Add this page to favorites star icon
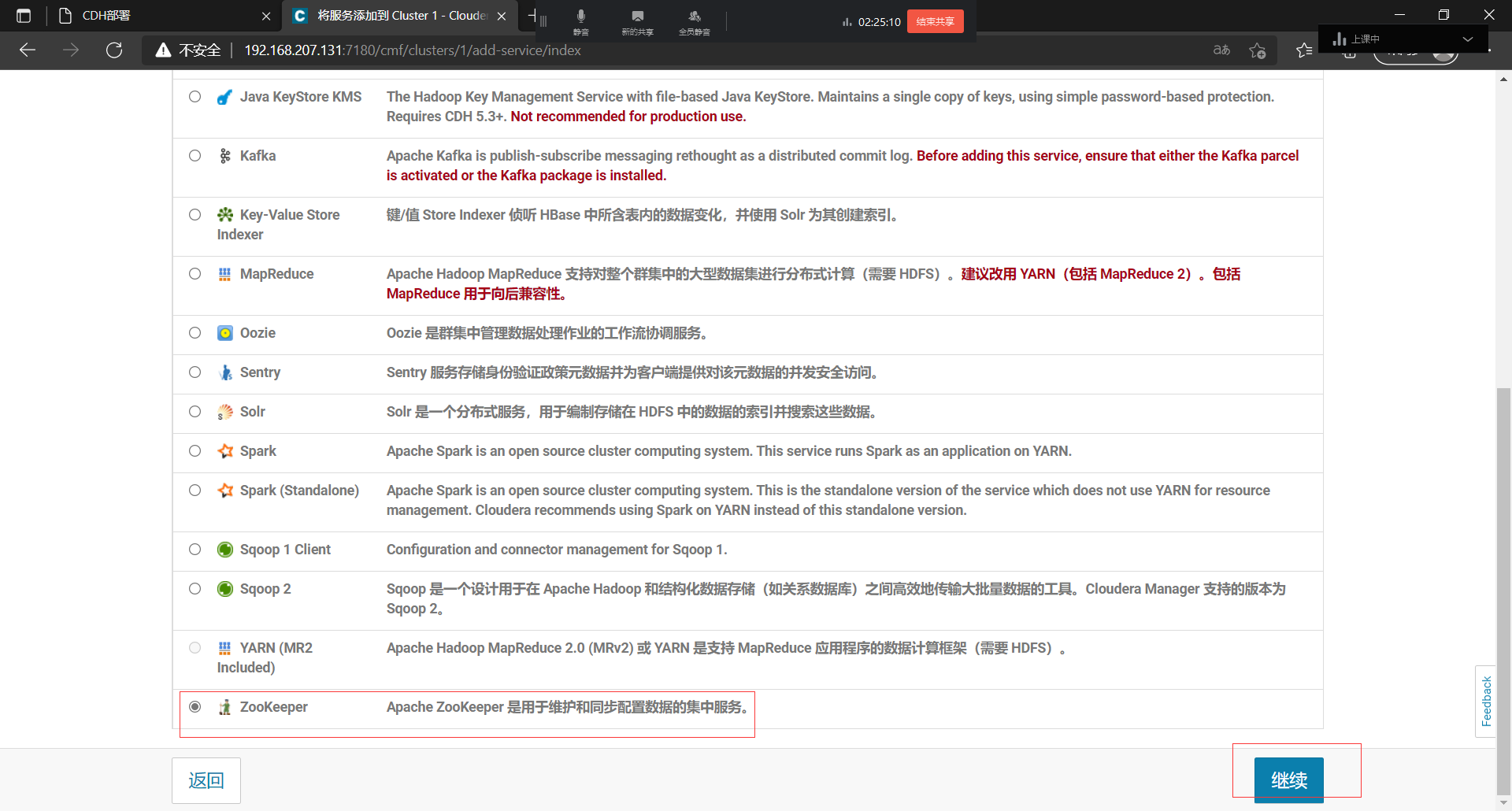The image size is (1512, 811). coord(1258,50)
